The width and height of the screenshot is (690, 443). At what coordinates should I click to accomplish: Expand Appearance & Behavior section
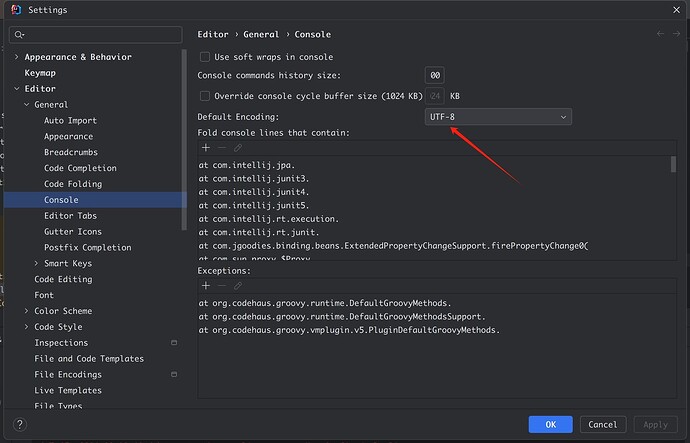click(x=17, y=57)
